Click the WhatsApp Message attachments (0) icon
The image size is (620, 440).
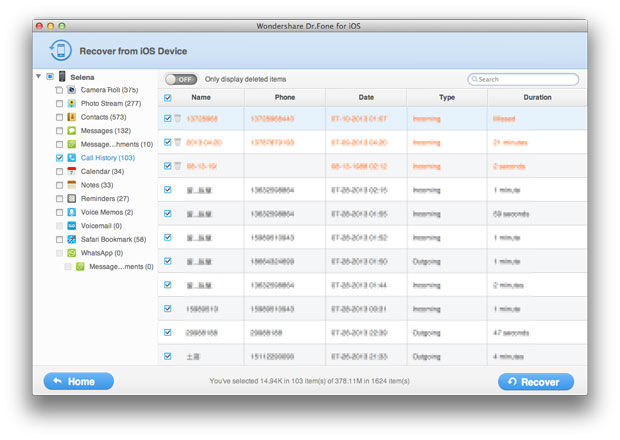click(x=80, y=266)
